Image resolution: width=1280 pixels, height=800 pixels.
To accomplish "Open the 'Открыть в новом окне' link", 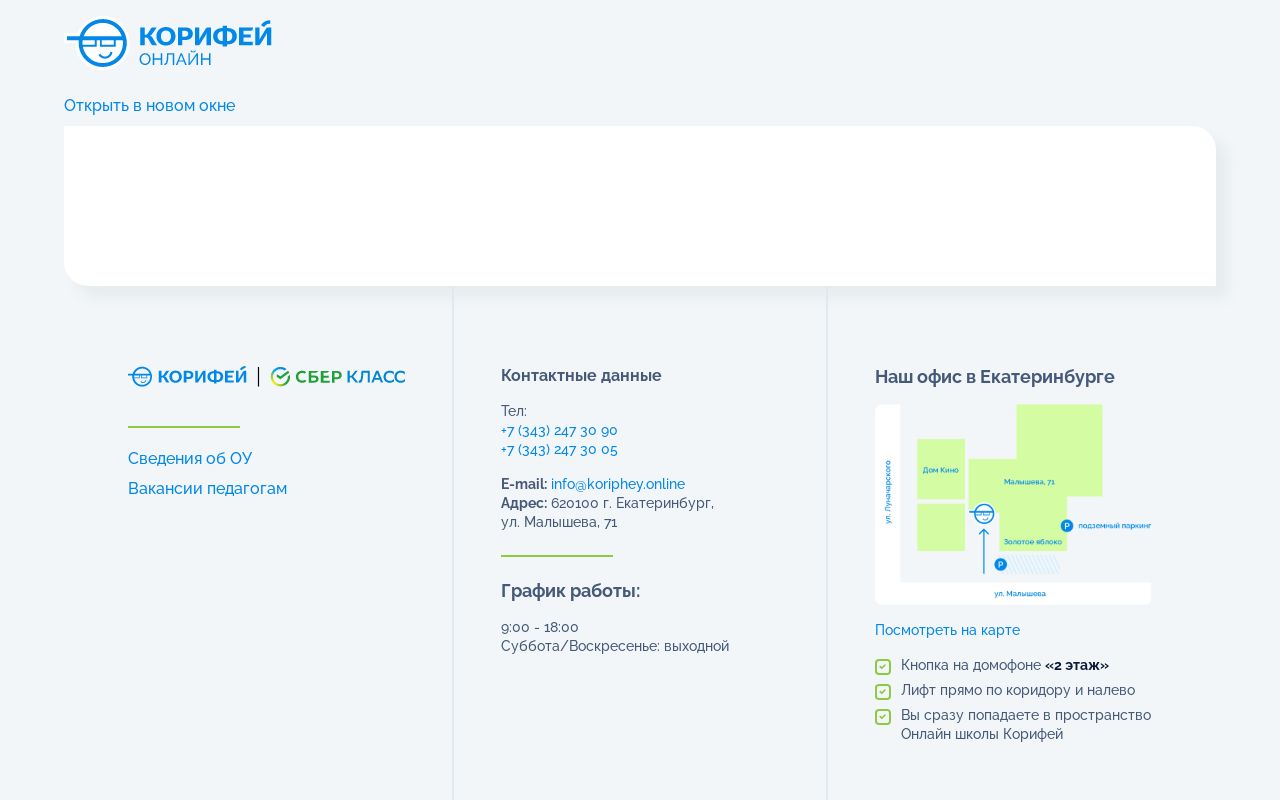I will [x=150, y=106].
